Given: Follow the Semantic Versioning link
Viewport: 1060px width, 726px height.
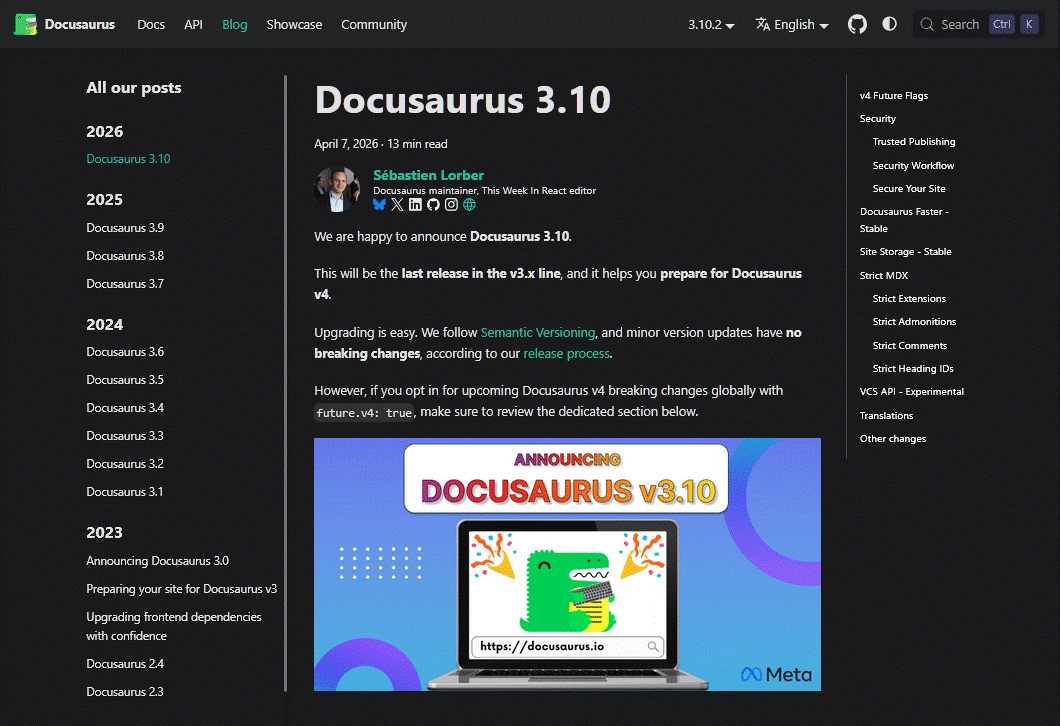Looking at the screenshot, I should [537, 333].
